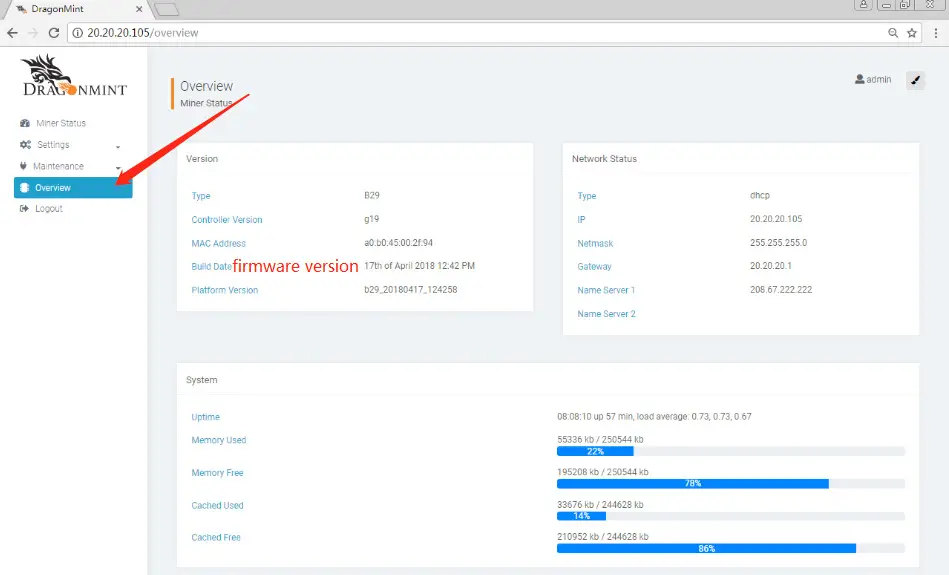949x575 pixels.
Task: Click the admin username label
Action: tap(878, 79)
